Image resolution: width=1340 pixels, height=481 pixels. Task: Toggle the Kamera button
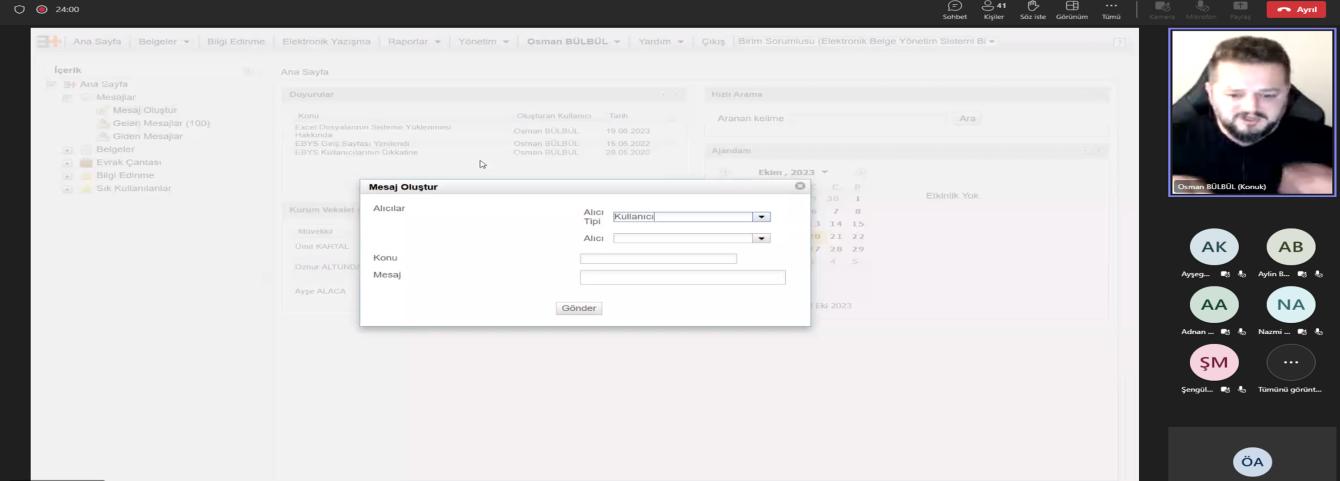1161,9
